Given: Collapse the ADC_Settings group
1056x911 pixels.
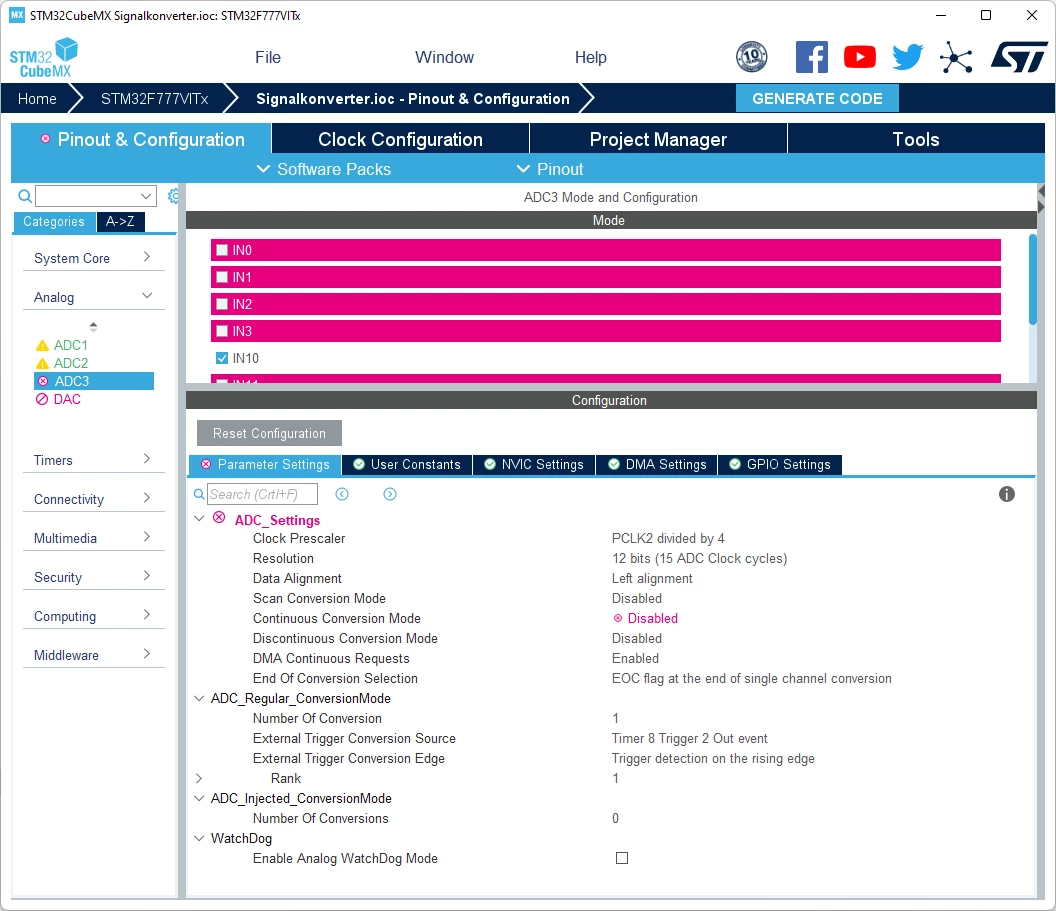Looking at the screenshot, I should tap(199, 518).
